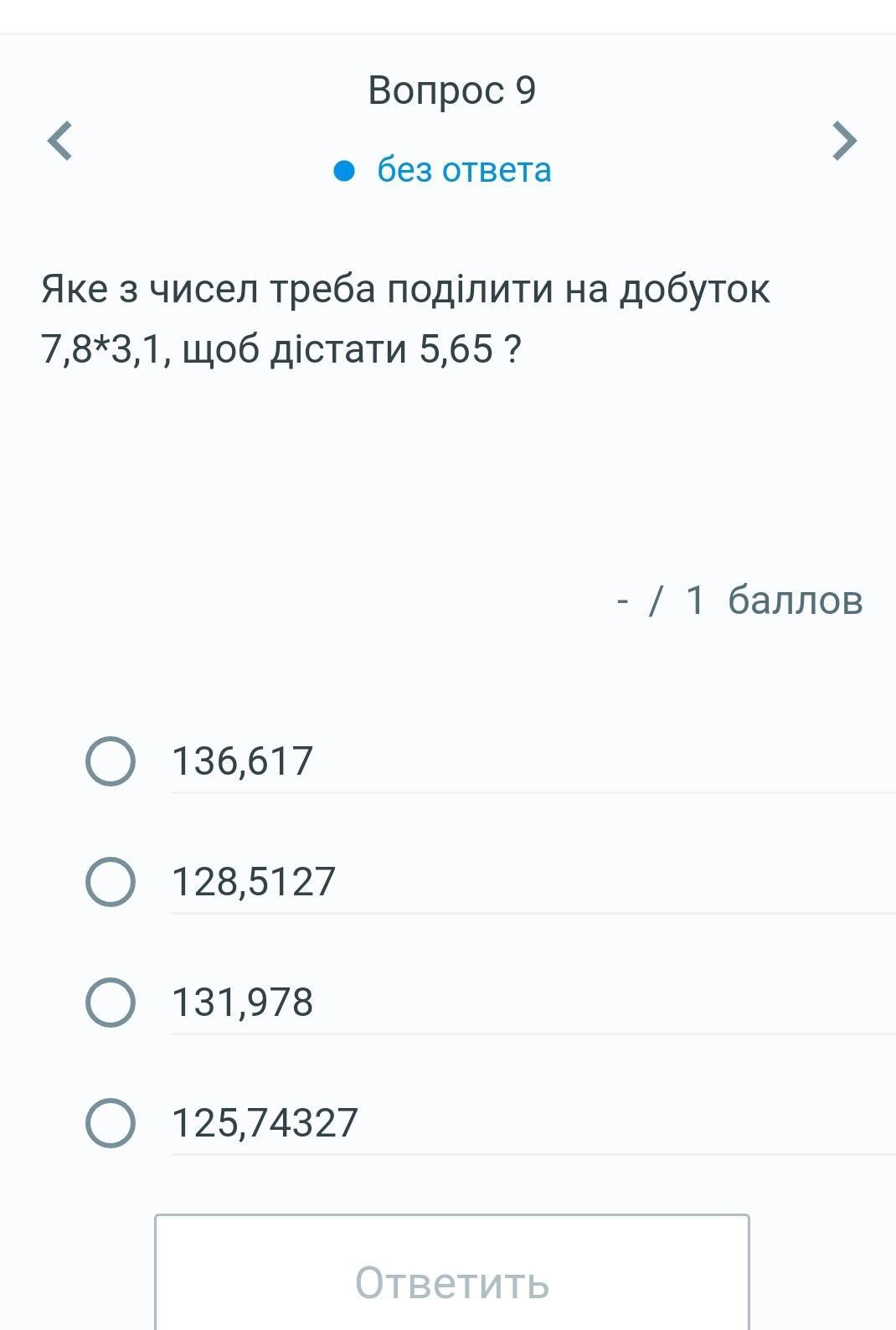
Task: Select radio button for 136,617
Action: tap(111, 761)
